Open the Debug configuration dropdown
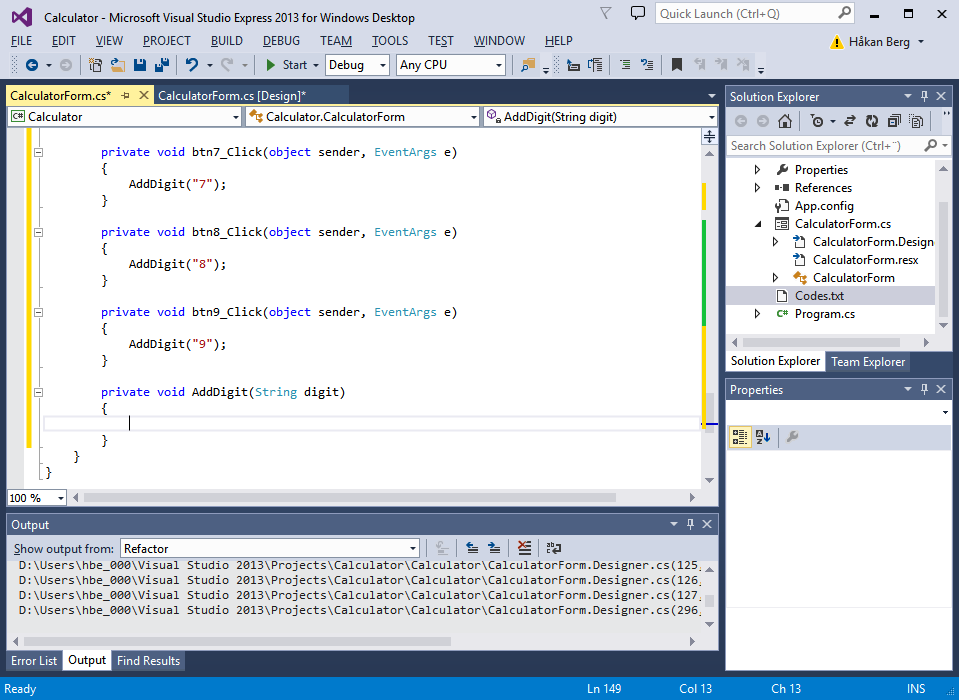Image resolution: width=959 pixels, height=700 pixels. pyautogui.click(x=357, y=65)
